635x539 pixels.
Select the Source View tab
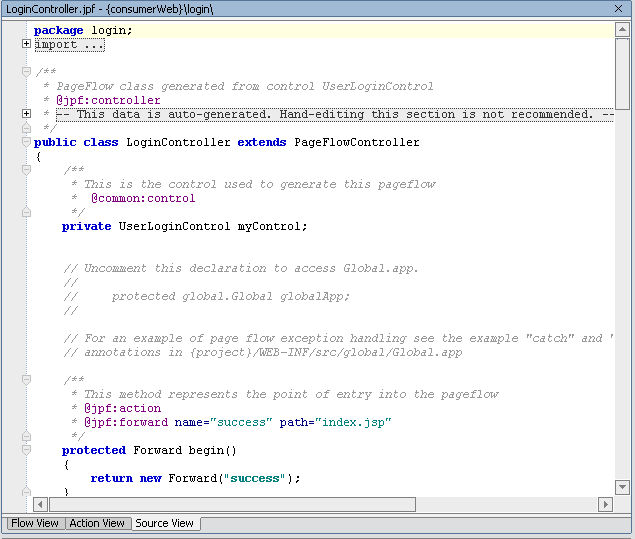pos(164,523)
